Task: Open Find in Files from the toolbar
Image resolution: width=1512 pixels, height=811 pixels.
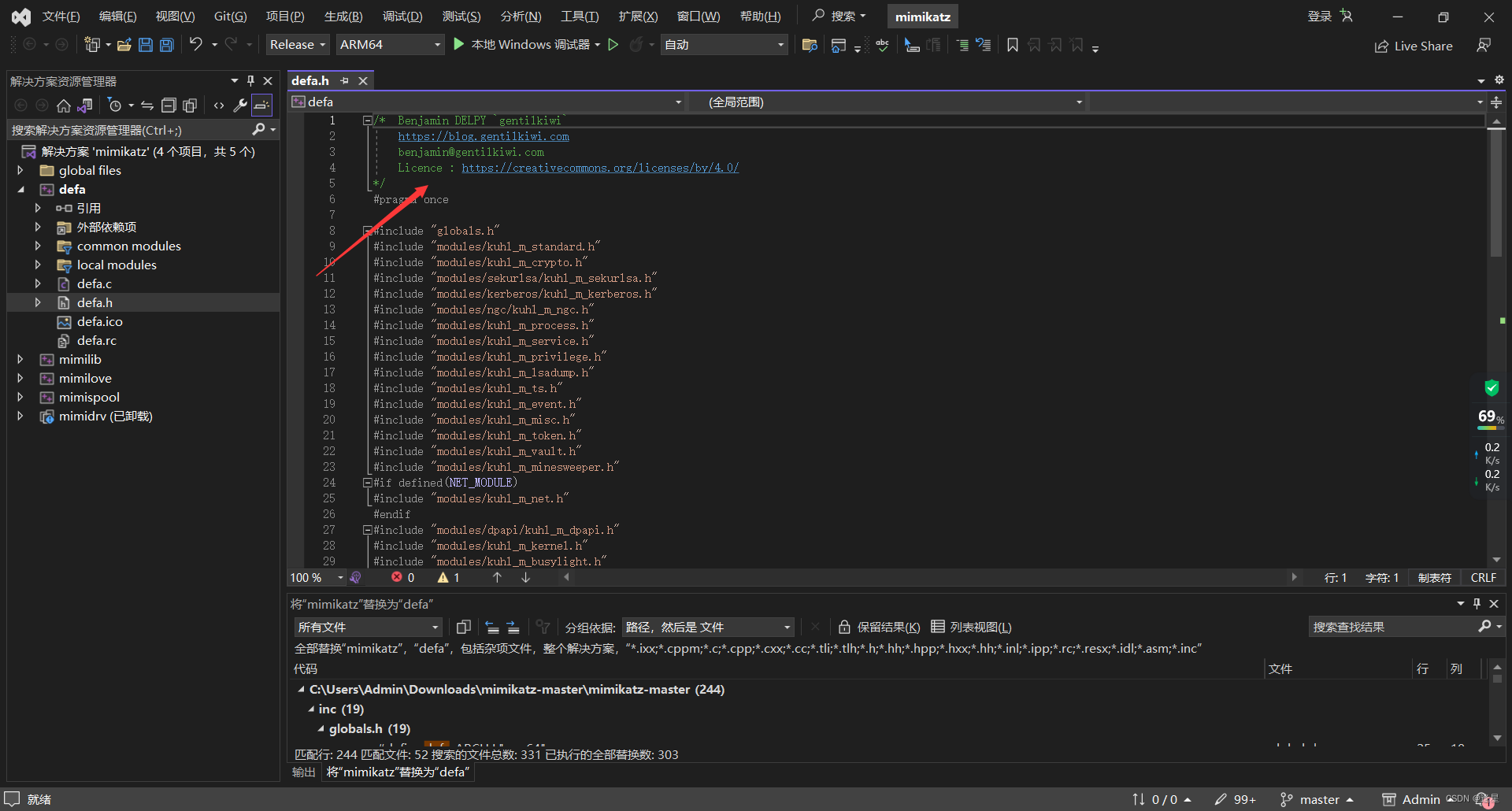Action: (x=810, y=45)
